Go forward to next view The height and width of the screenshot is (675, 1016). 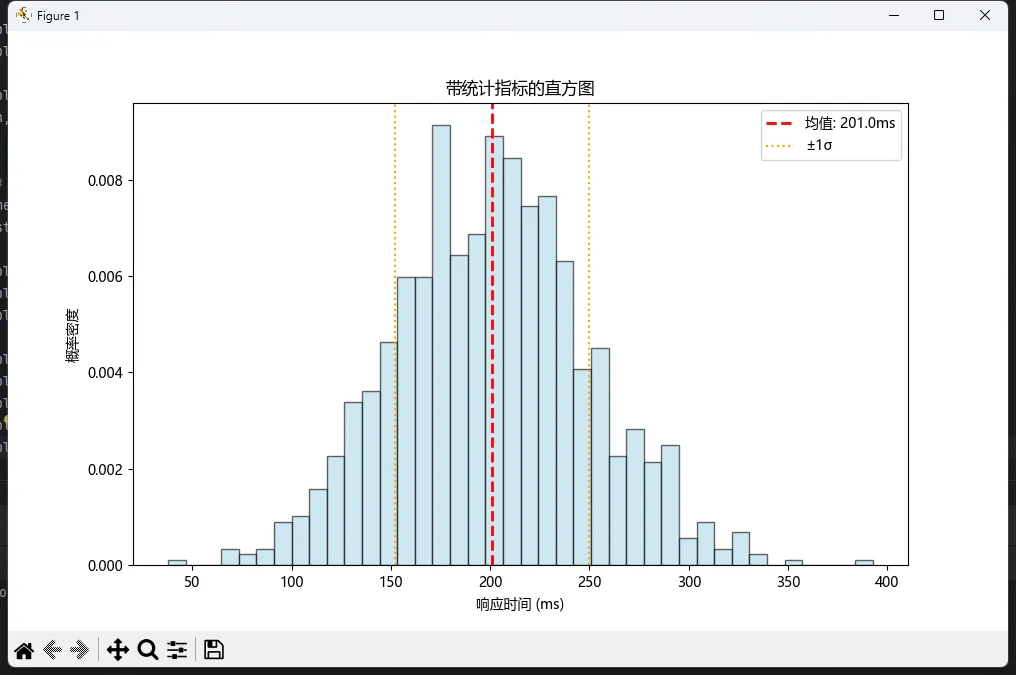point(81,650)
